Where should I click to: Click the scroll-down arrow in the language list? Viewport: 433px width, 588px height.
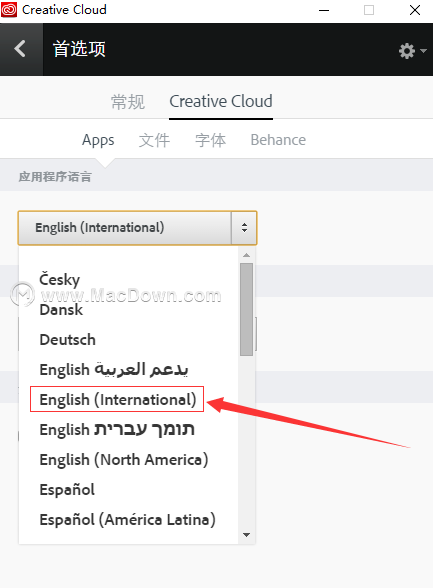246,535
